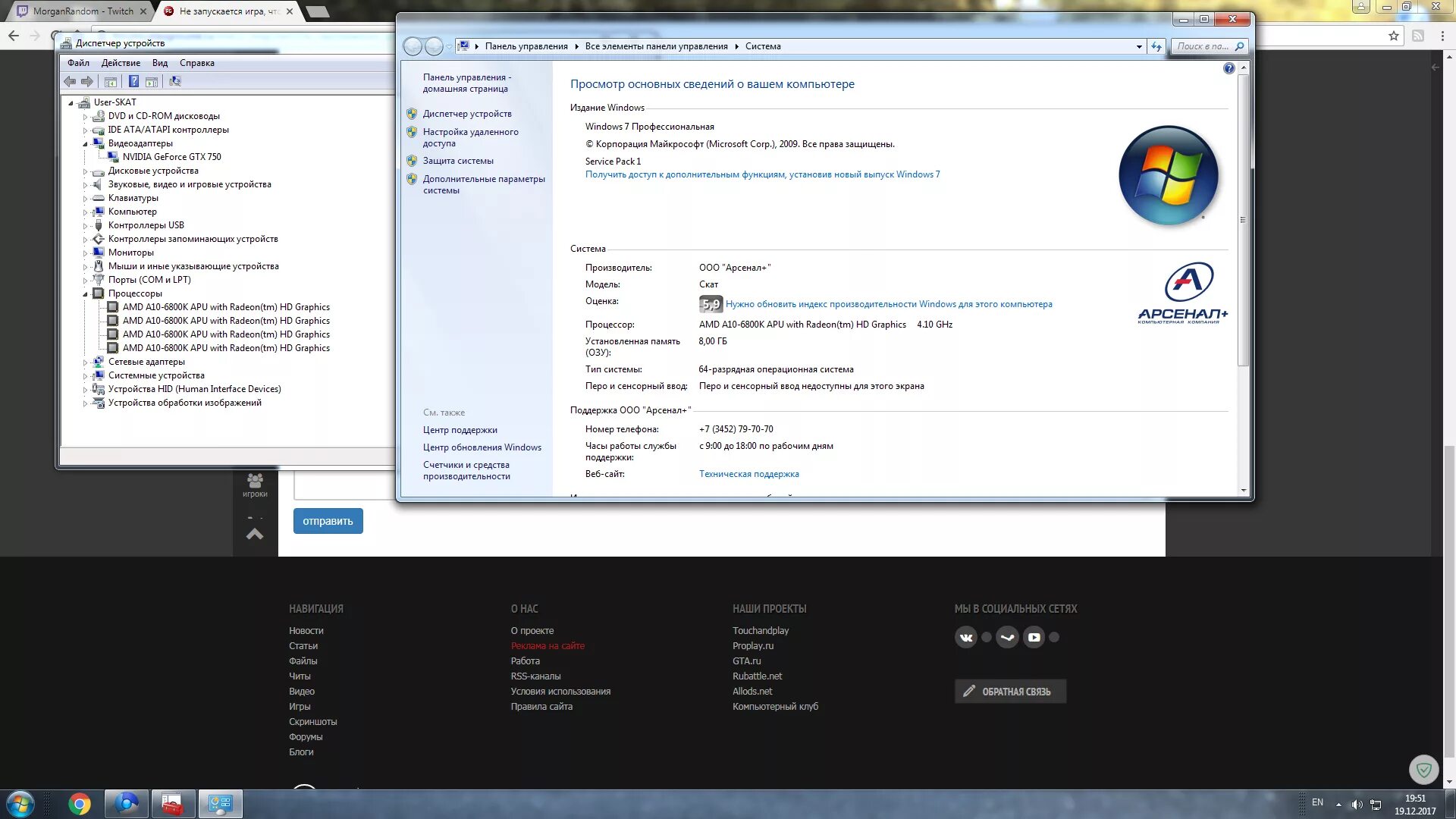Viewport: 1456px width, 819px height.
Task: Bookmark the page with the star icon
Action: (1393, 36)
